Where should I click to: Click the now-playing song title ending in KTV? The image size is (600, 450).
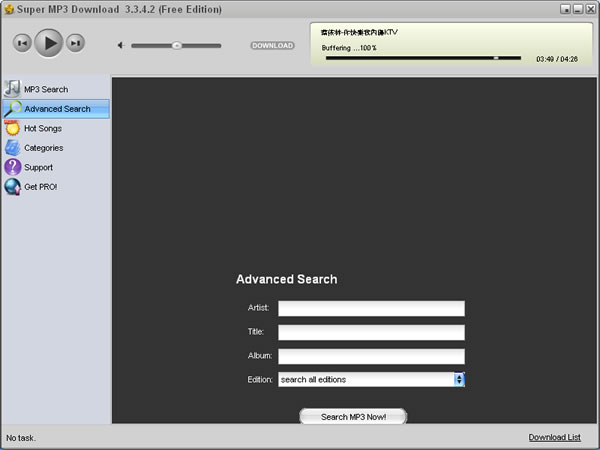(359, 32)
